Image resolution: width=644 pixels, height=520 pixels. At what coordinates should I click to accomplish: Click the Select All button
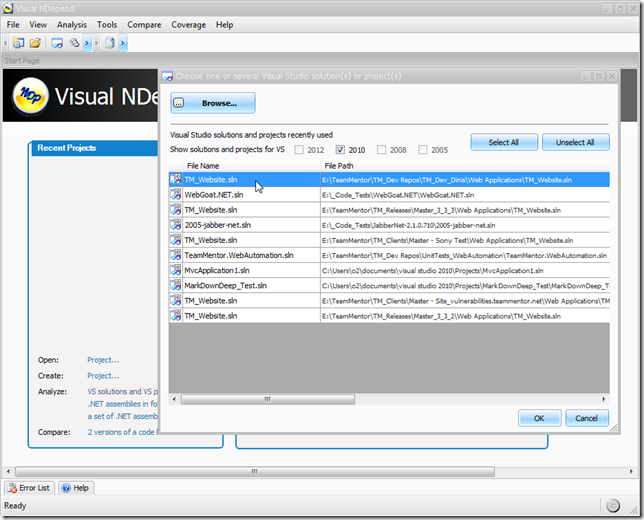[504, 142]
